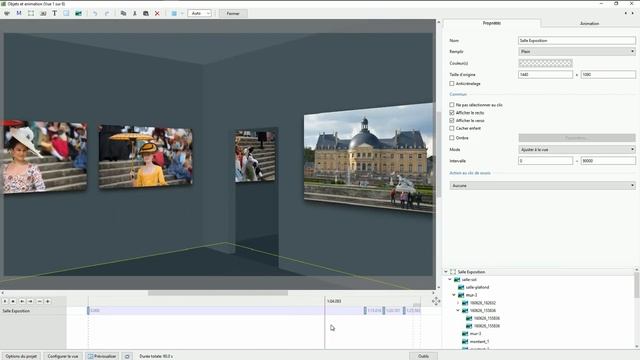This screenshot has width=640, height=360.
Task: Open the Remplir dropdown set to Plein
Action: (577, 52)
